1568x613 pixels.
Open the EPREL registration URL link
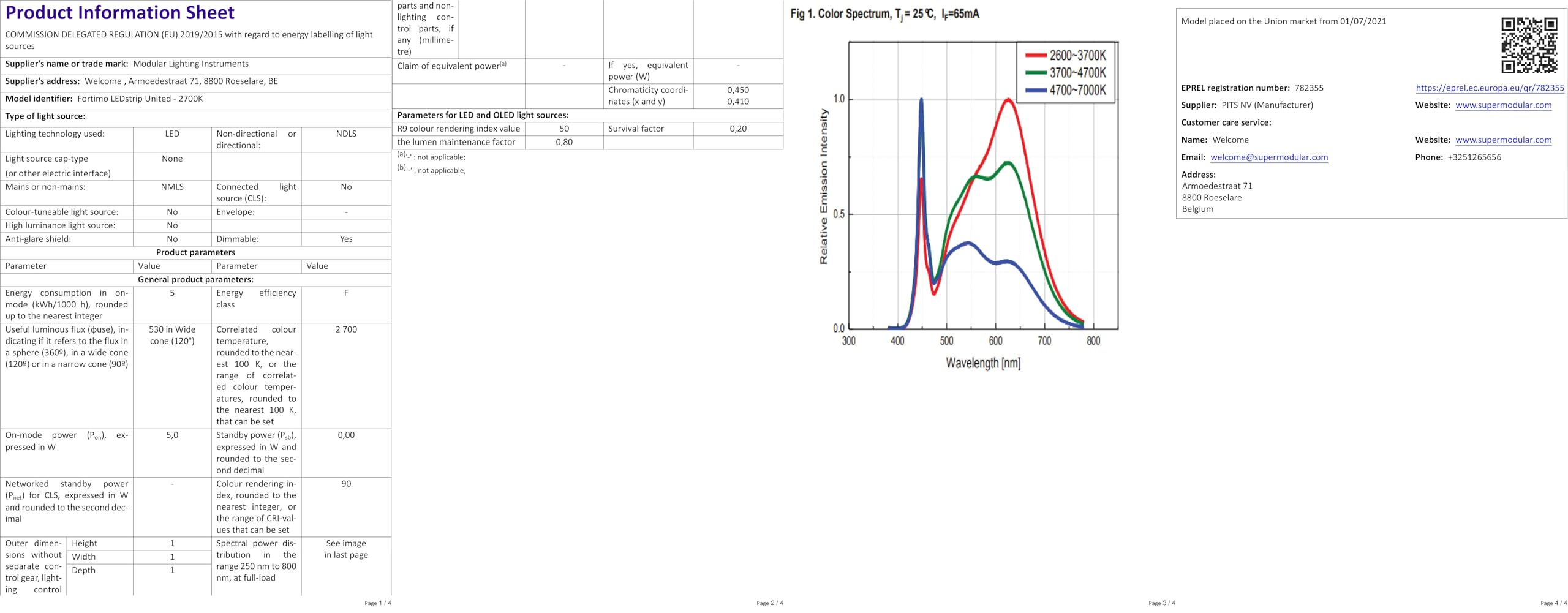pyautogui.click(x=1490, y=88)
